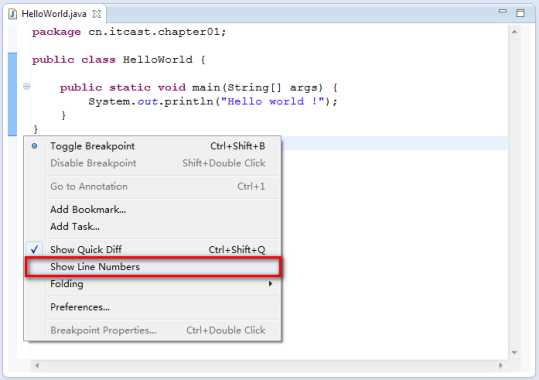This screenshot has width=539, height=380.
Task: Click horizontal scrollbar right arrow
Action: (500, 365)
